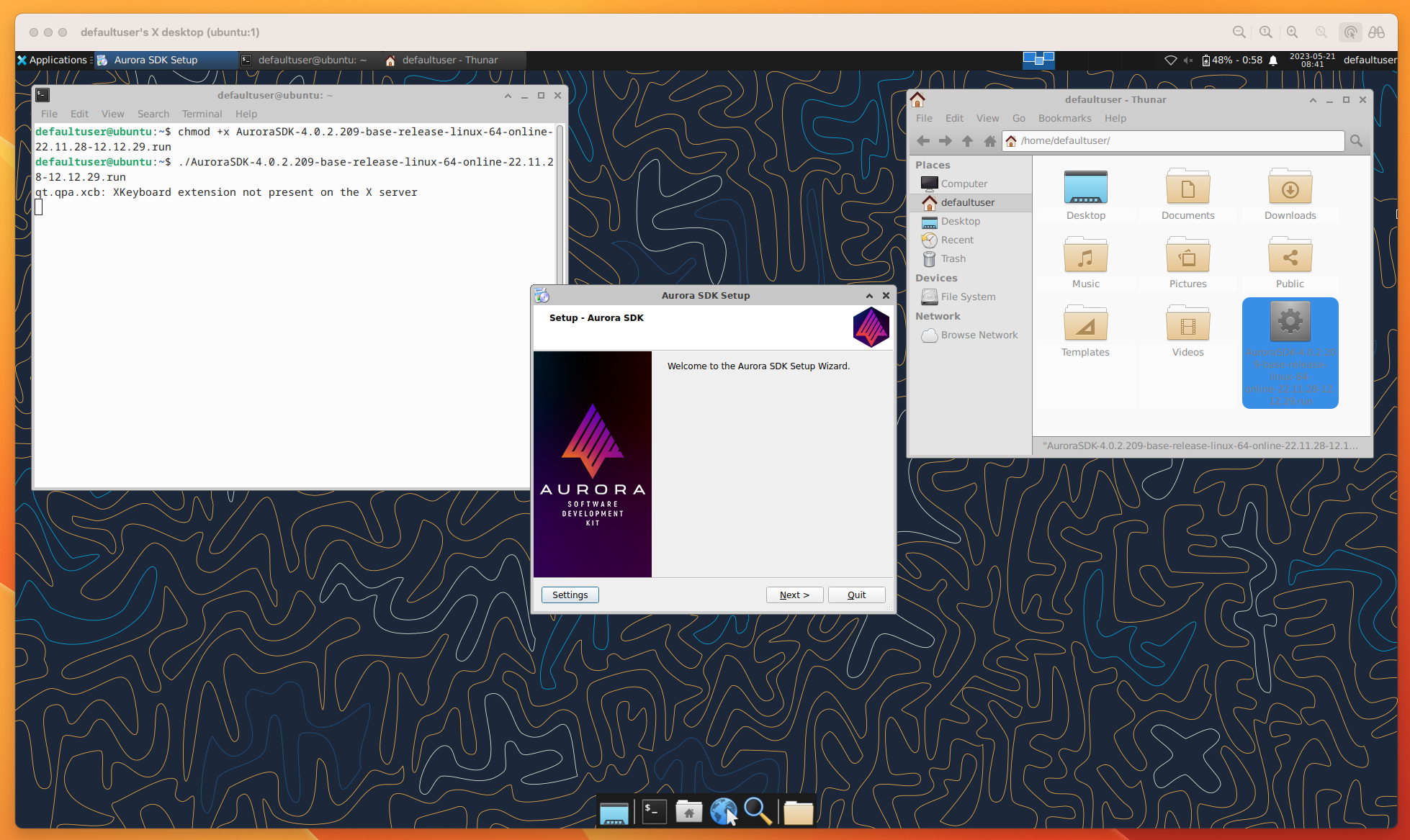Image resolution: width=1410 pixels, height=840 pixels.
Task: Select the AuroraSDK .run installer file
Action: coord(1290,353)
